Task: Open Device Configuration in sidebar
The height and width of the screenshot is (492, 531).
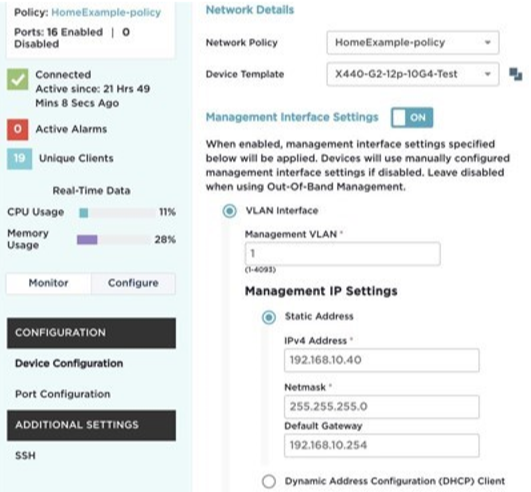Action: (69, 363)
